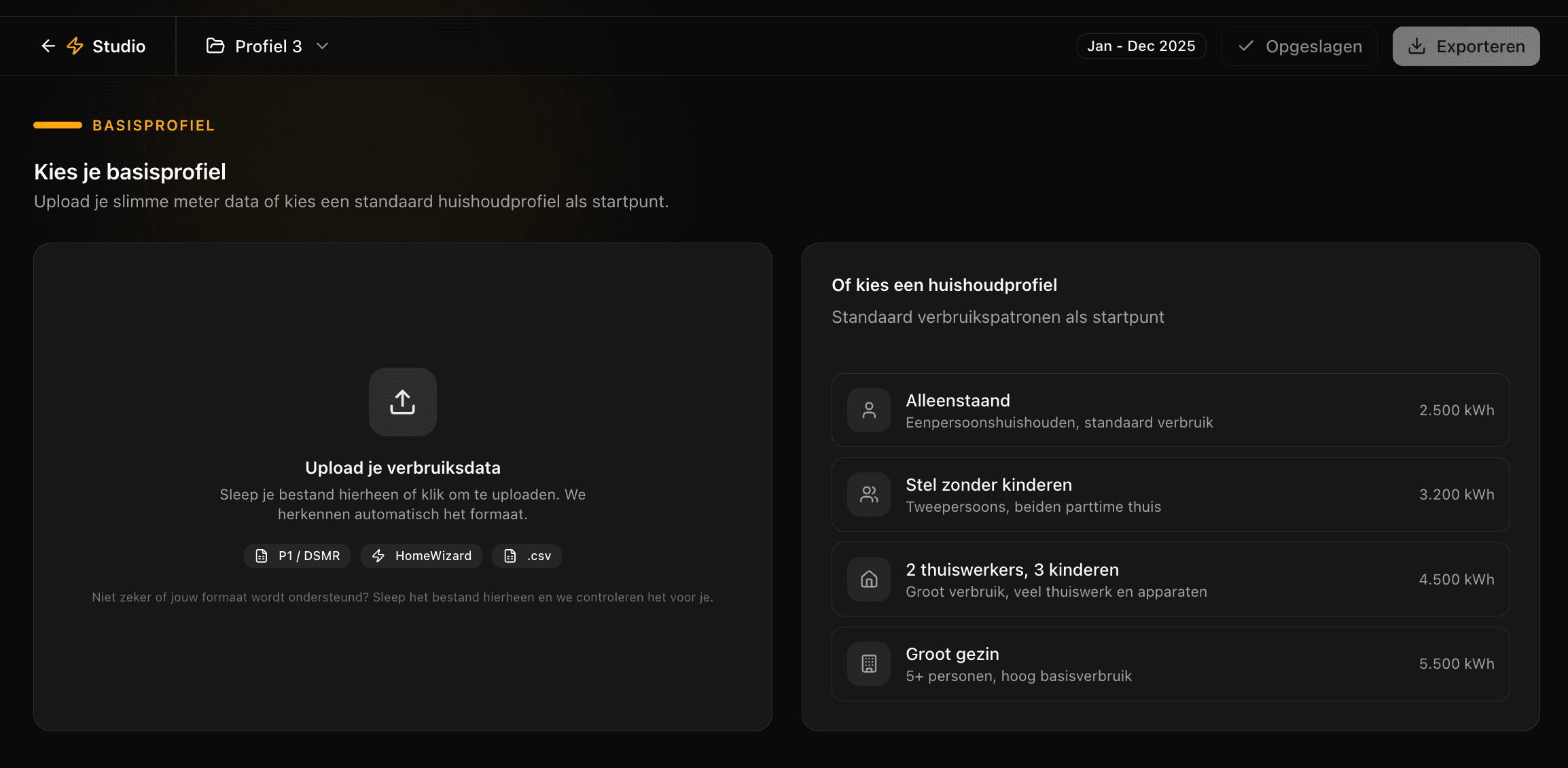
Task: Click the building icon for Groot gezin
Action: (868, 663)
